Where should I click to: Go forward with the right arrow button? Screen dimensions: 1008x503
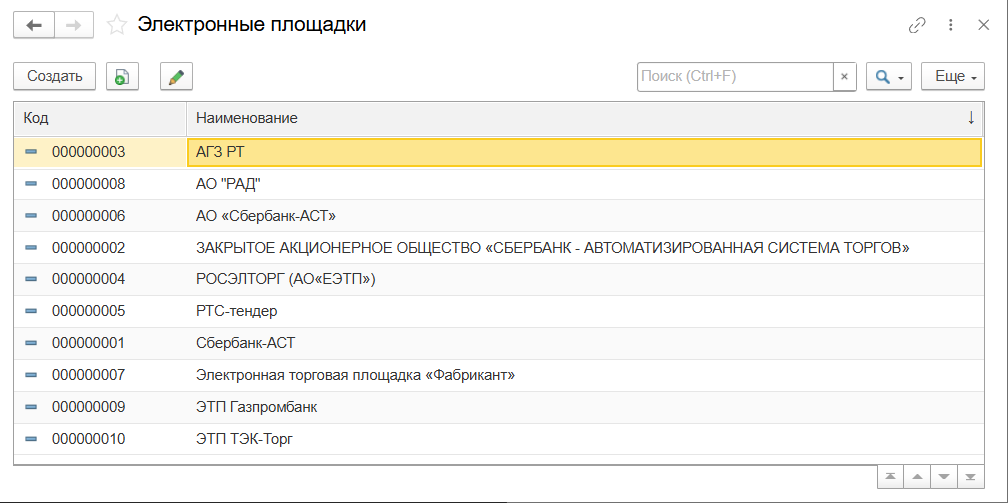(x=74, y=25)
